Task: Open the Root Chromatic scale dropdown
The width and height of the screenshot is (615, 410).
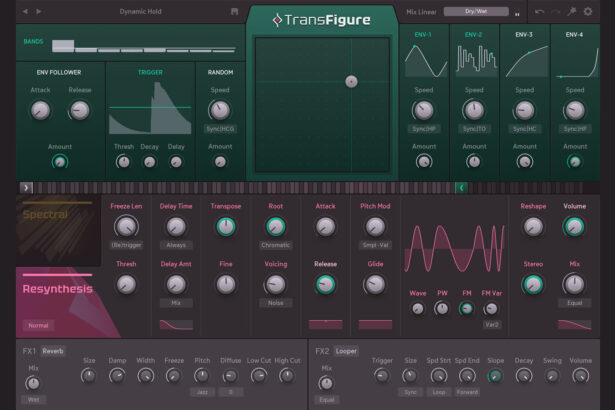Action: (276, 245)
